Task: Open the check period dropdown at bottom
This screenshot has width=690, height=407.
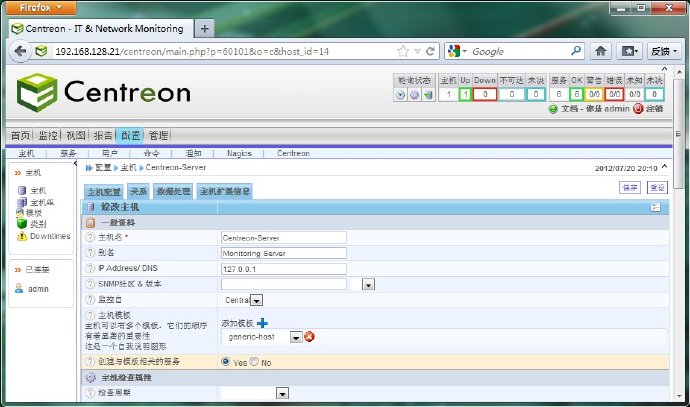Action: point(283,393)
